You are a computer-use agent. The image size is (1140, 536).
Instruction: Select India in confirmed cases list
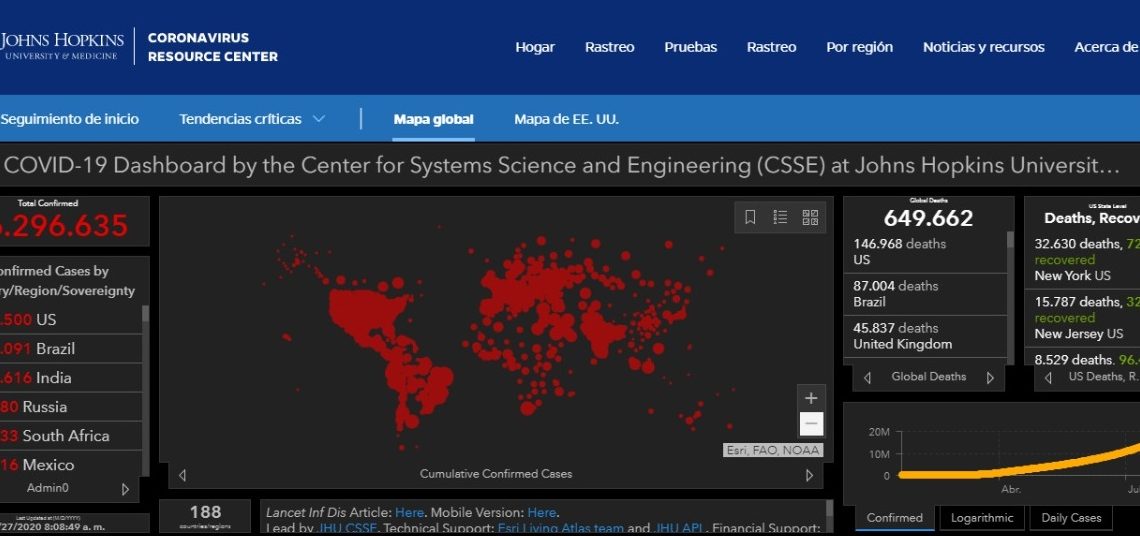click(71, 377)
